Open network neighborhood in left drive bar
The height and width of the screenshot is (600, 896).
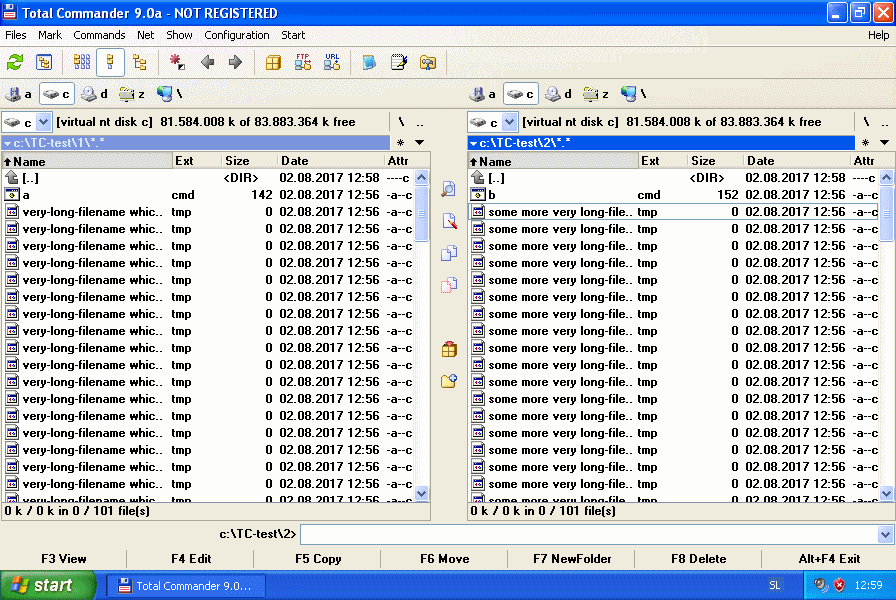click(x=170, y=94)
